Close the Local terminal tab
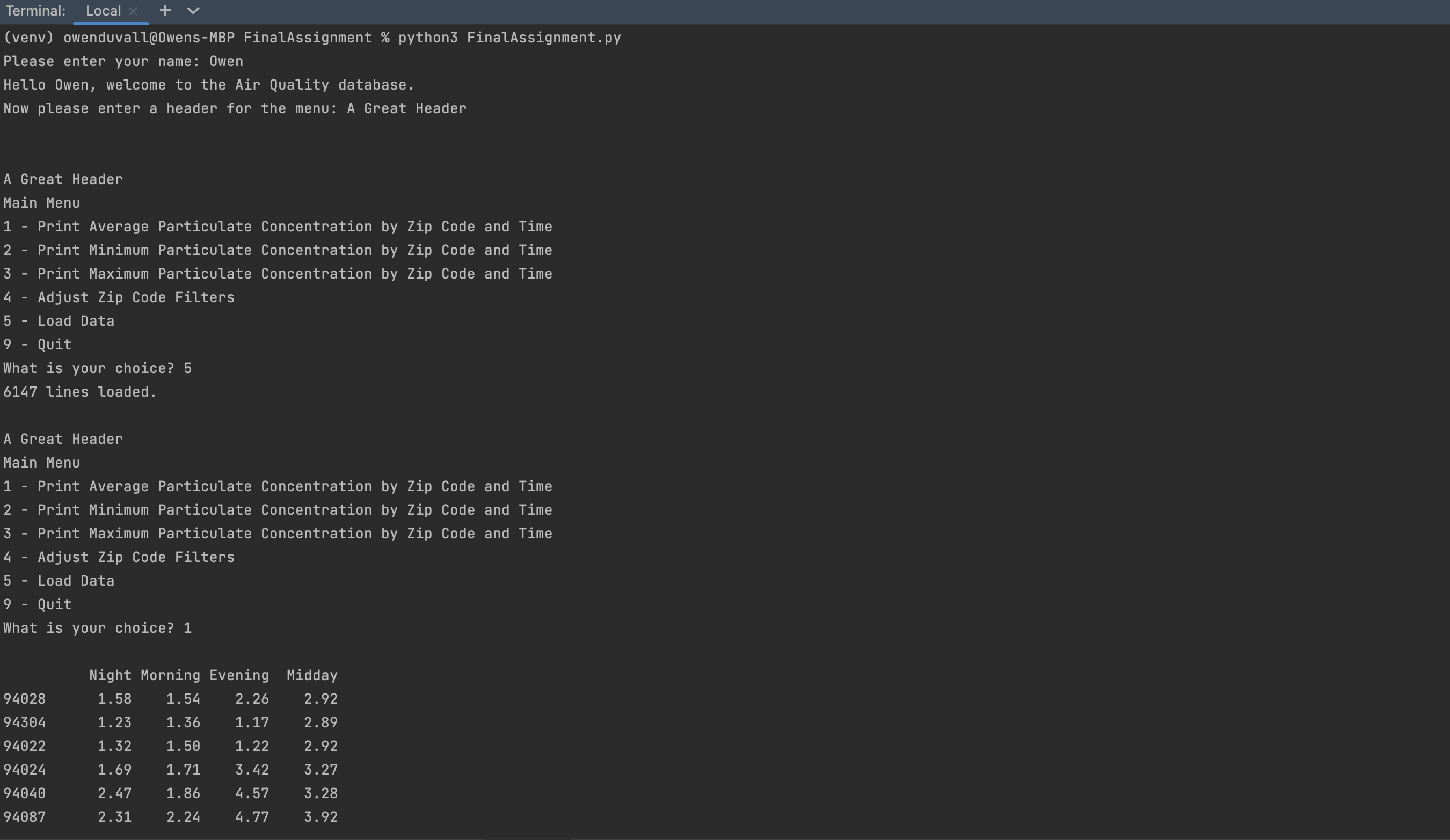The image size is (1450, 840). (134, 10)
